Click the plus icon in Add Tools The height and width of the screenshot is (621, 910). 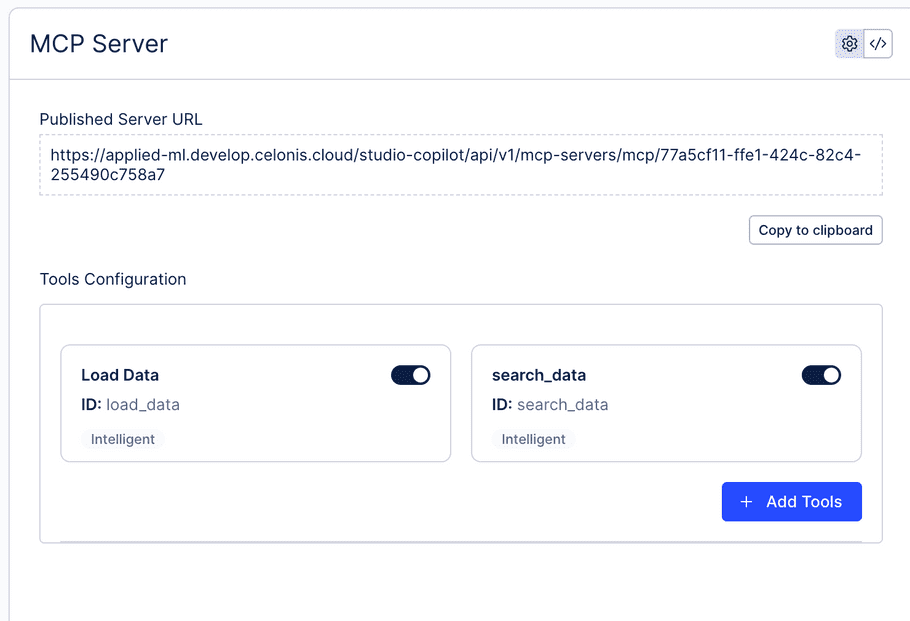(x=746, y=502)
